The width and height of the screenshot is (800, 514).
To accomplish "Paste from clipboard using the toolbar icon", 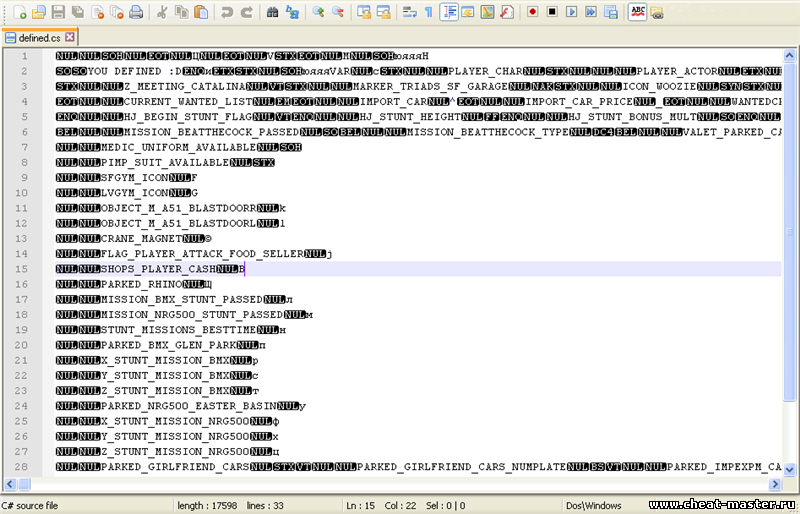I will (202, 12).
